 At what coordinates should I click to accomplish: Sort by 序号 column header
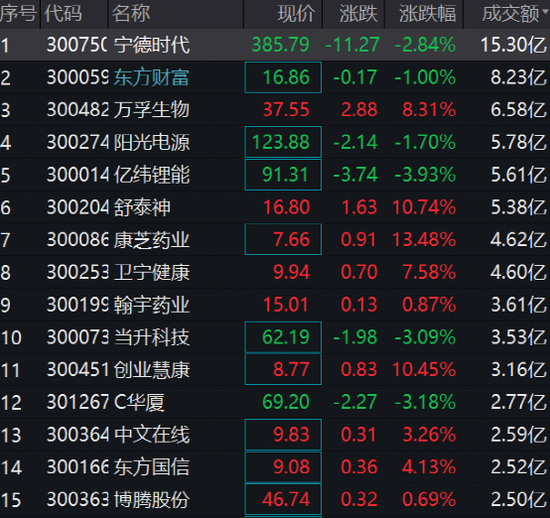[x=18, y=14]
